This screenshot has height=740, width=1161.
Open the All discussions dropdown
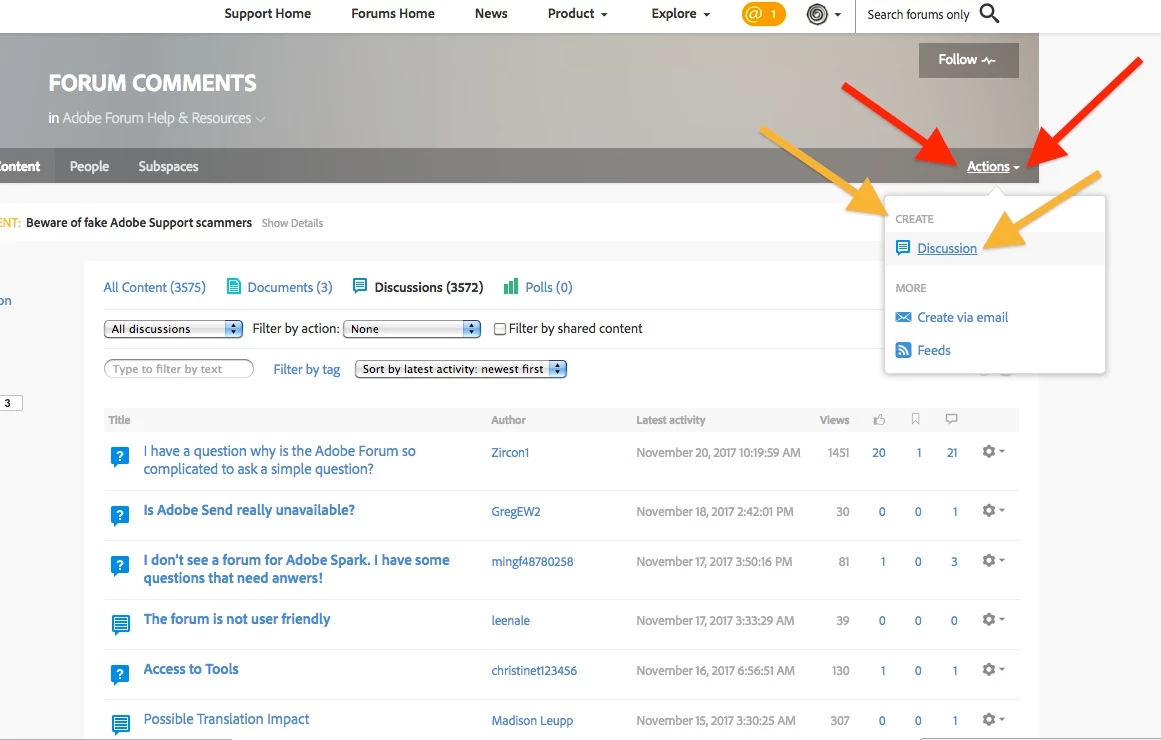tap(173, 329)
